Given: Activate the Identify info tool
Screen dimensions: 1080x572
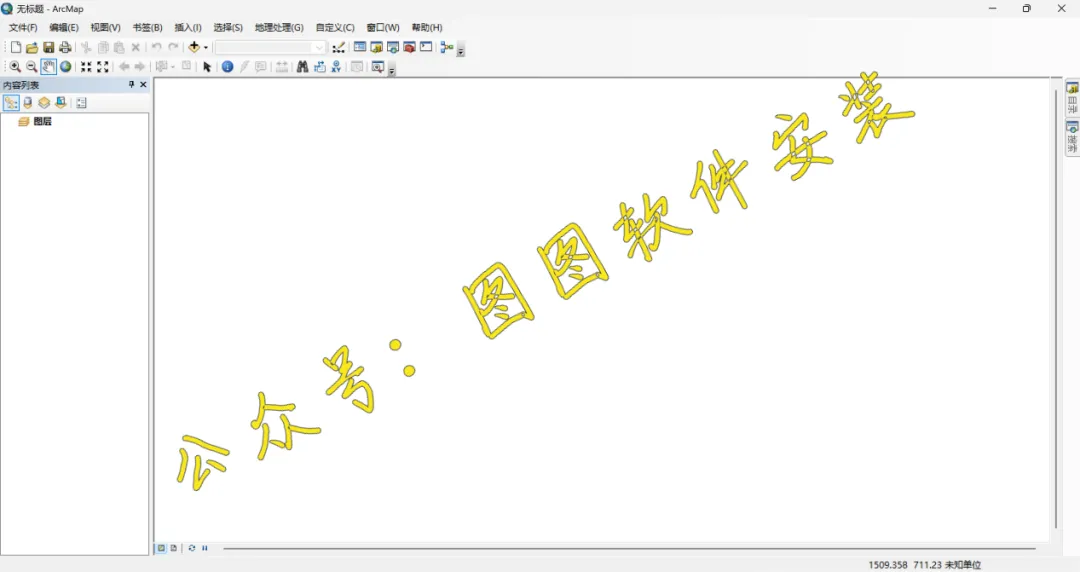Looking at the screenshot, I should pos(227,67).
